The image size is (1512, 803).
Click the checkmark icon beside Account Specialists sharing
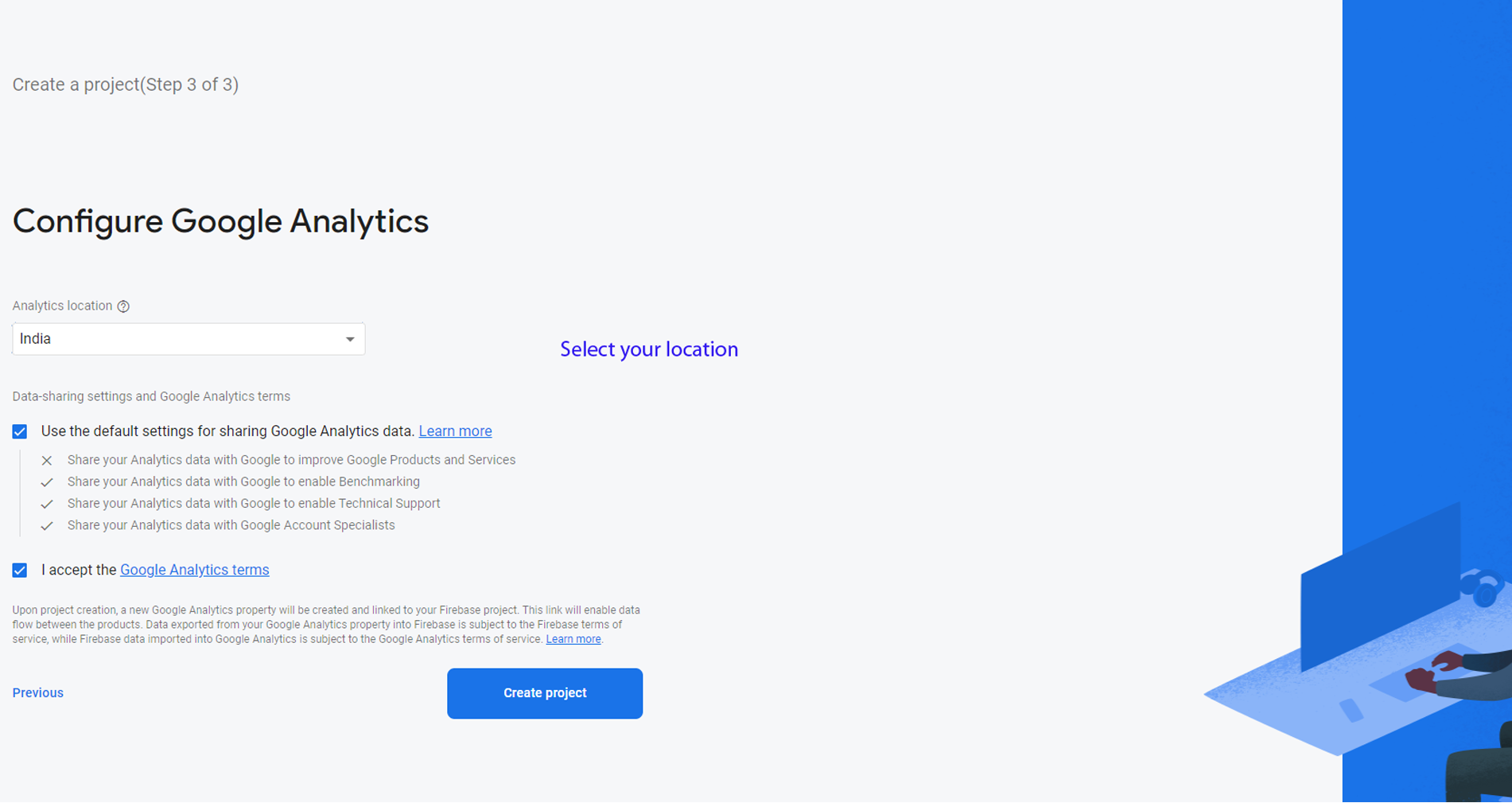click(47, 526)
